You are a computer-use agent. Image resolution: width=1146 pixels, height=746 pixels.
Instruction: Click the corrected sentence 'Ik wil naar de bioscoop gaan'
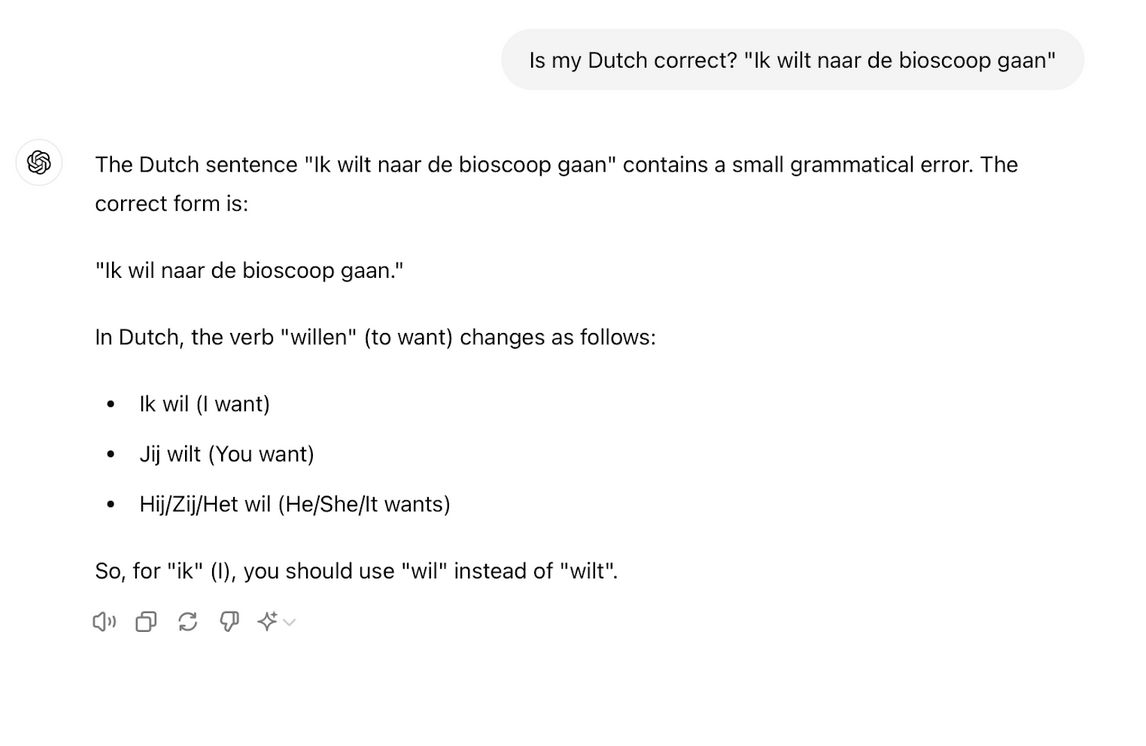(x=248, y=270)
